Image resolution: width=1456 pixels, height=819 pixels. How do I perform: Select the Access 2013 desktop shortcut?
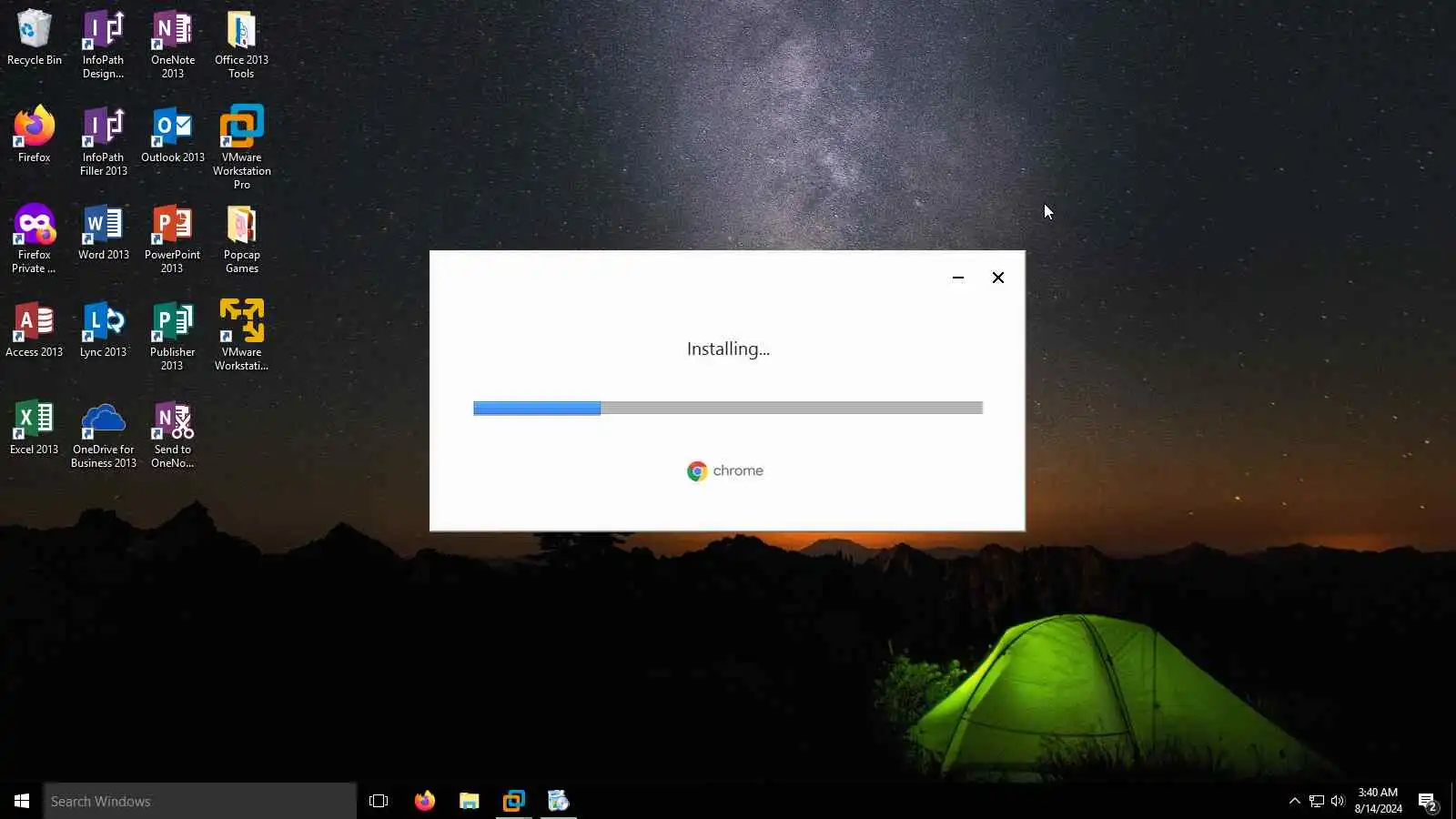click(x=35, y=329)
